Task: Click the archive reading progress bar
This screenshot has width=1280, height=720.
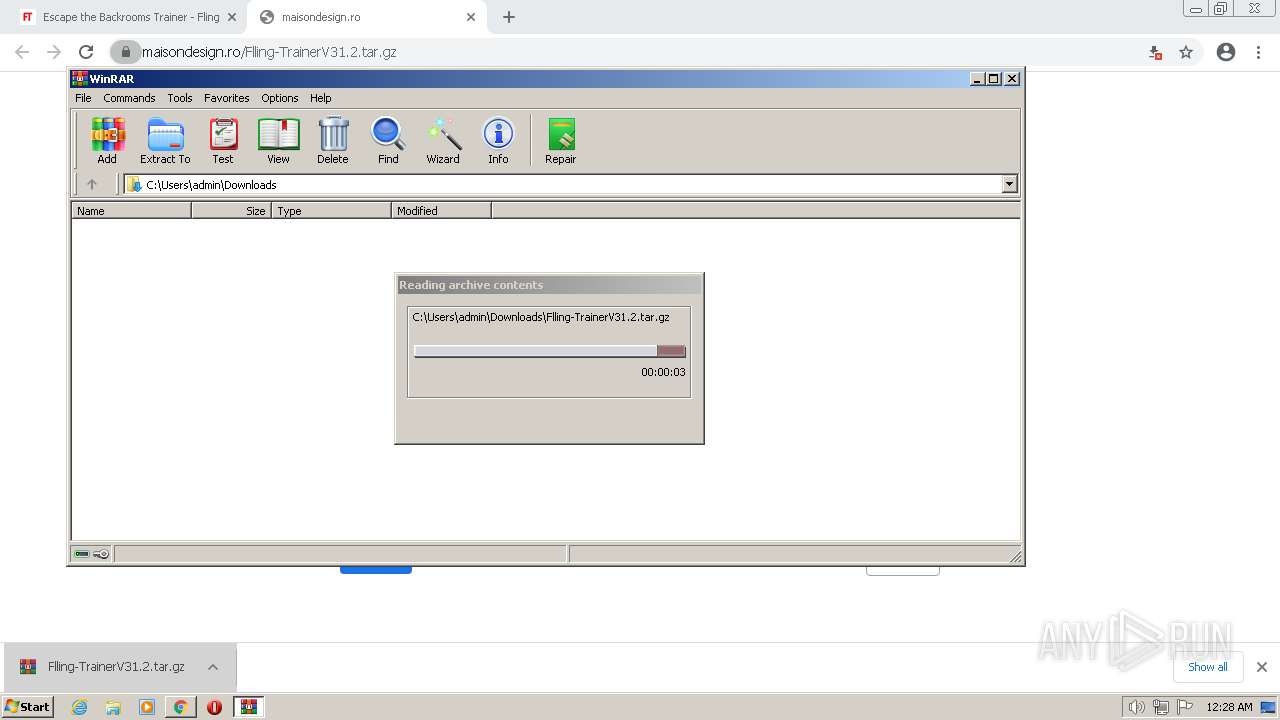Action: pos(549,351)
